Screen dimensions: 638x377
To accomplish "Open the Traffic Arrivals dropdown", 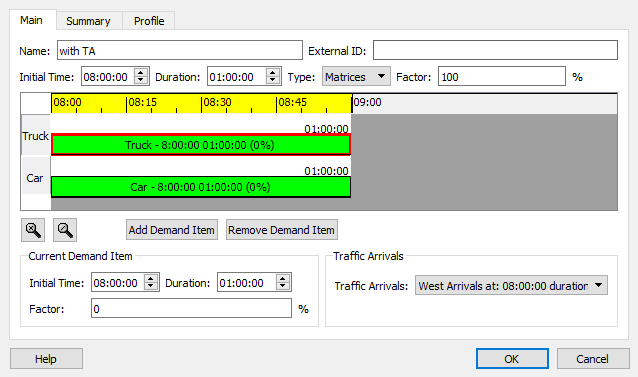I will pyautogui.click(x=511, y=285).
